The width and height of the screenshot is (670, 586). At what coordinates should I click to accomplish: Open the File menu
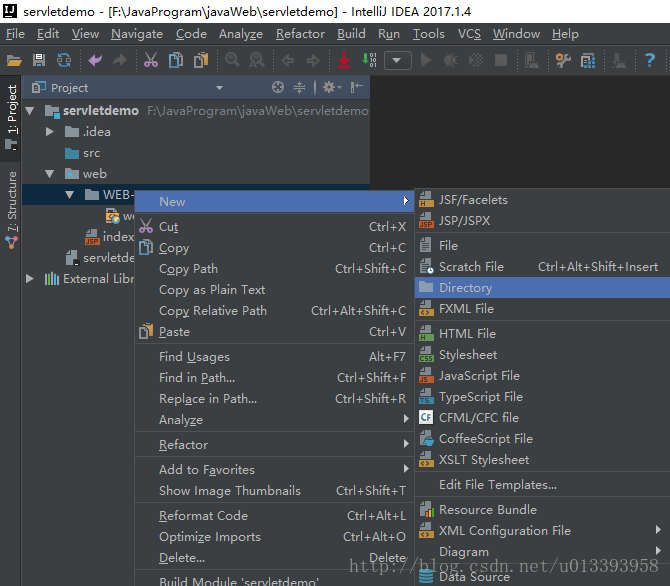tap(15, 34)
